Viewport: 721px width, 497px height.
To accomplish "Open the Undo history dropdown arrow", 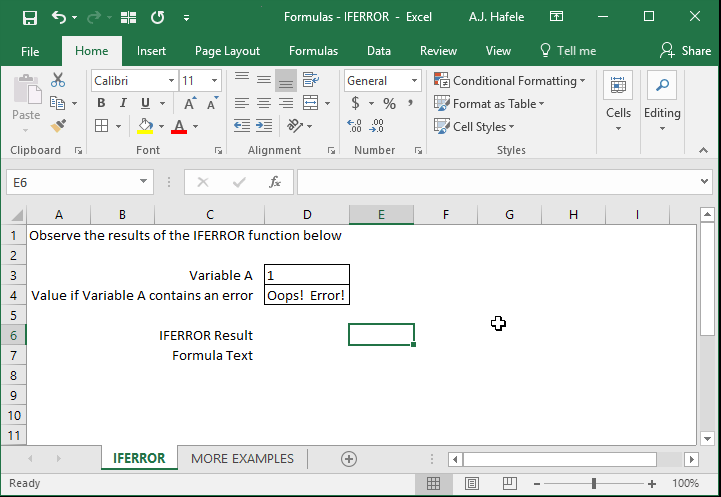I will click(x=74, y=17).
